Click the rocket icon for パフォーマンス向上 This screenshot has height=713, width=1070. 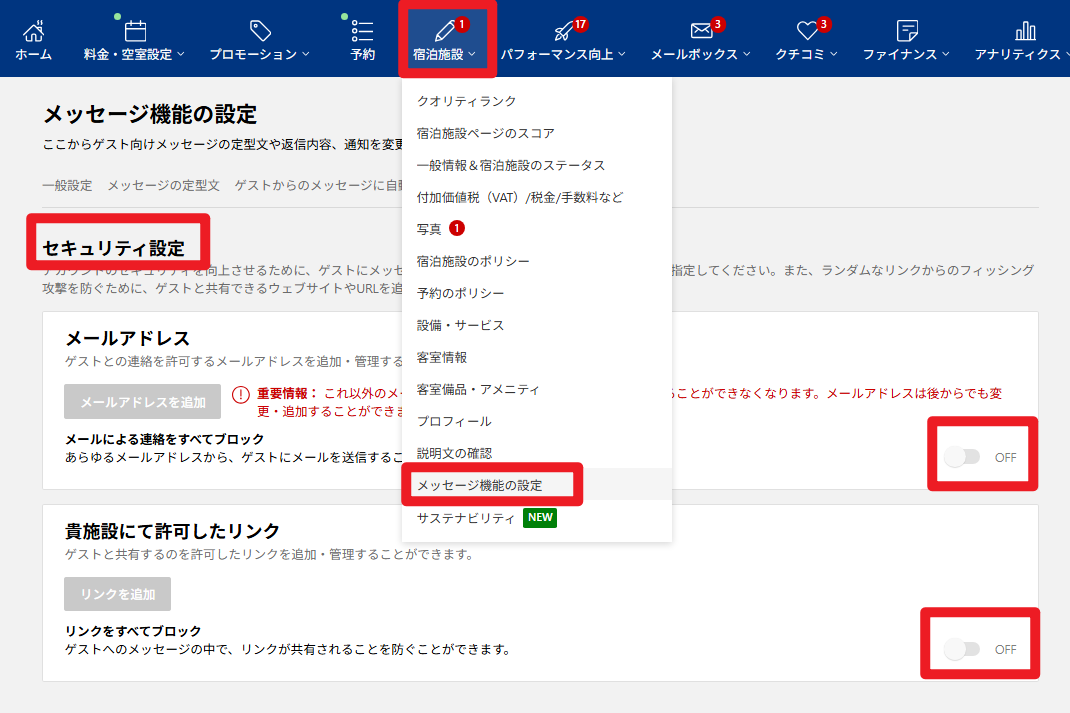coord(563,31)
